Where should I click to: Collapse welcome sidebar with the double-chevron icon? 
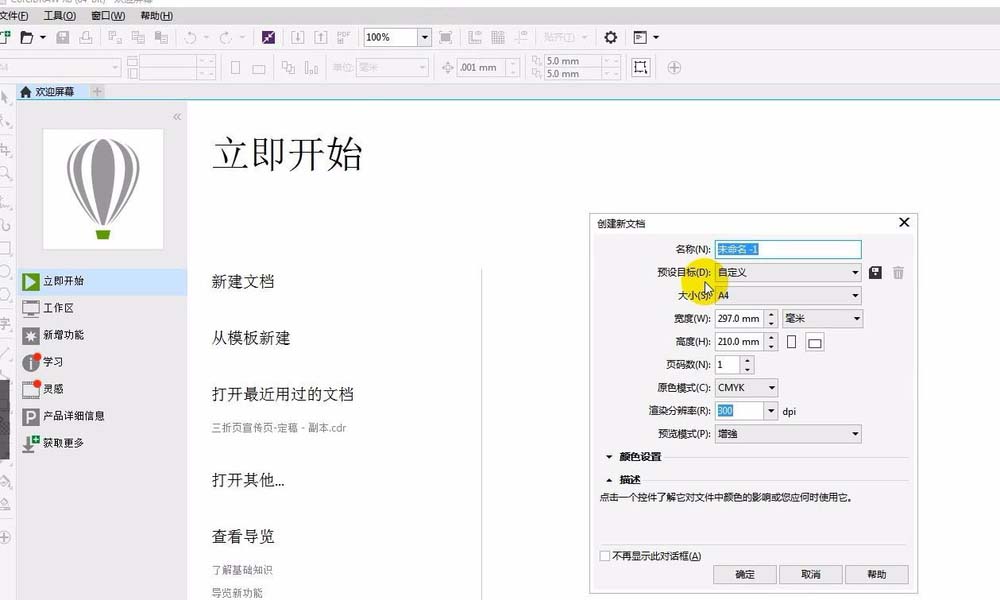177,117
